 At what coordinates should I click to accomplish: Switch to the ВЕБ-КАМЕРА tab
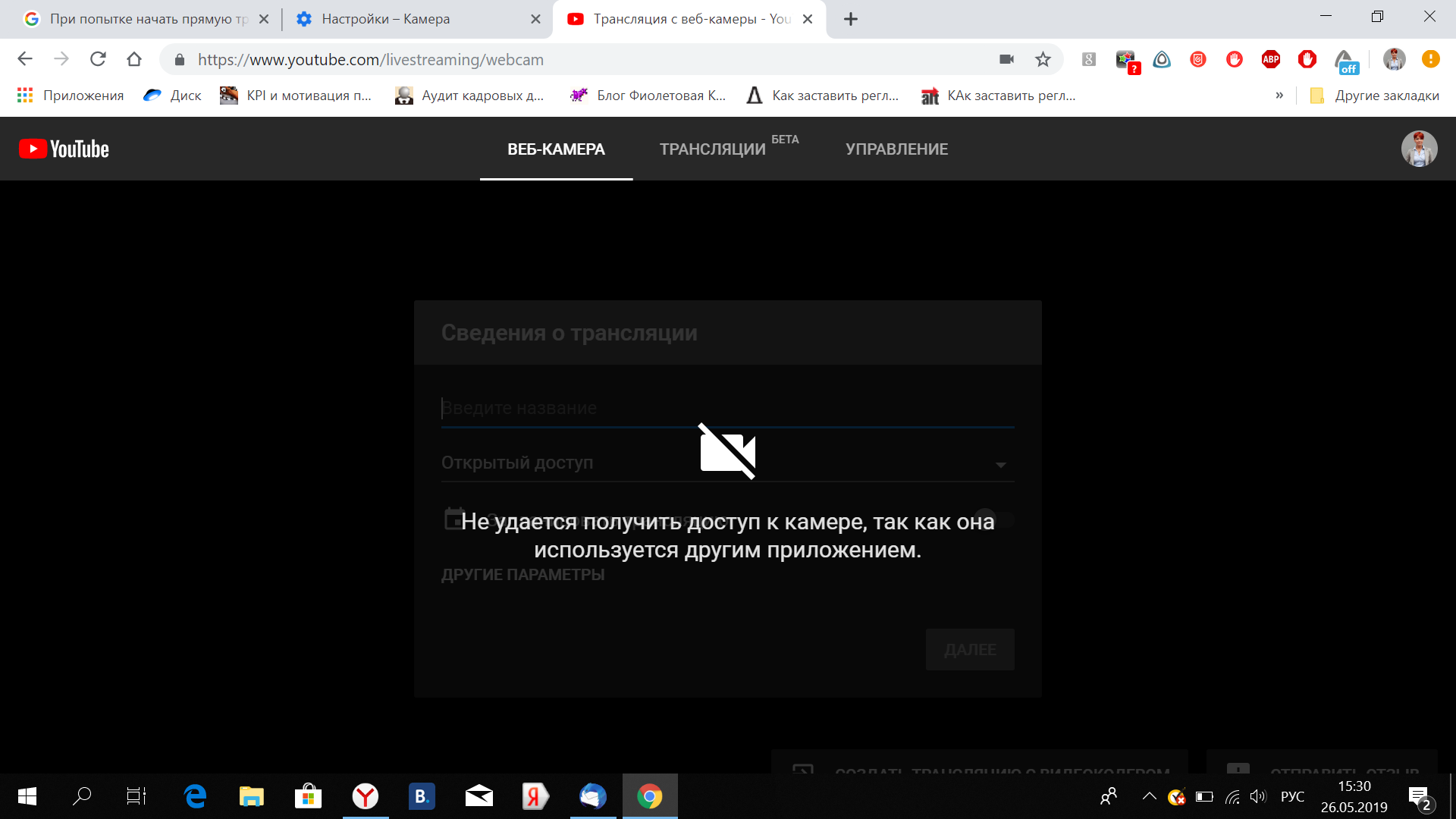556,149
